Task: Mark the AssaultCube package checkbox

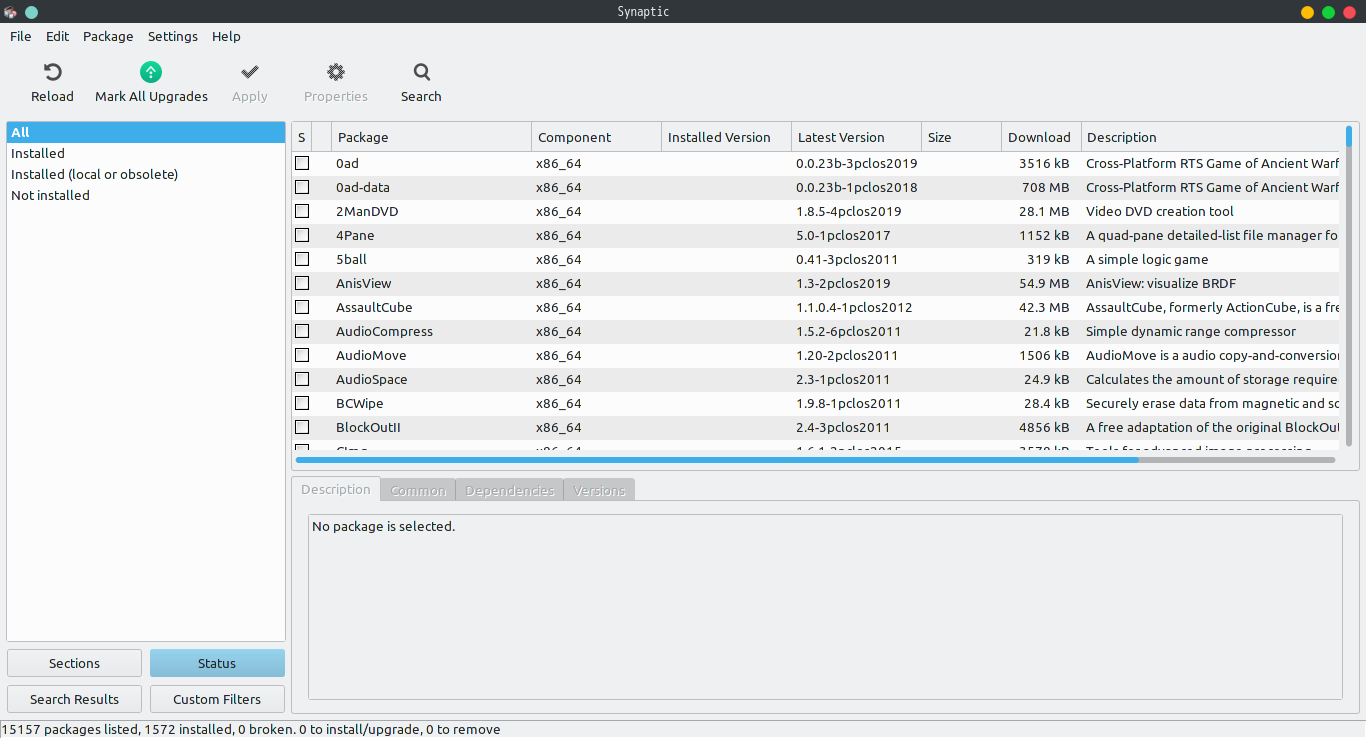Action: 302,307
